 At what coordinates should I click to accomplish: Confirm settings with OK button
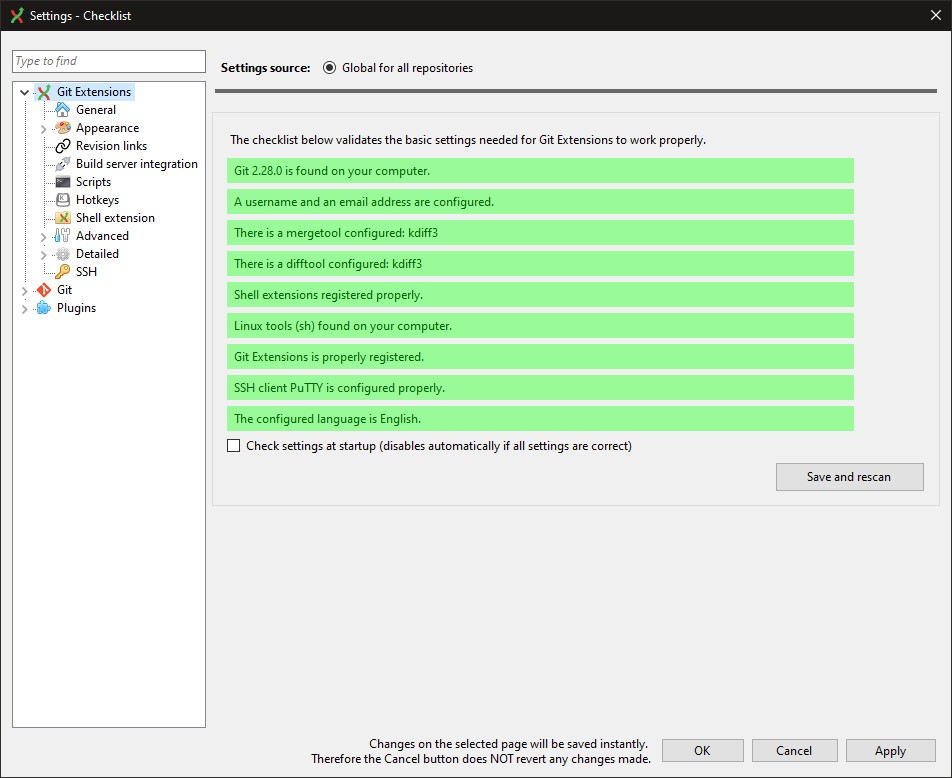(x=702, y=751)
